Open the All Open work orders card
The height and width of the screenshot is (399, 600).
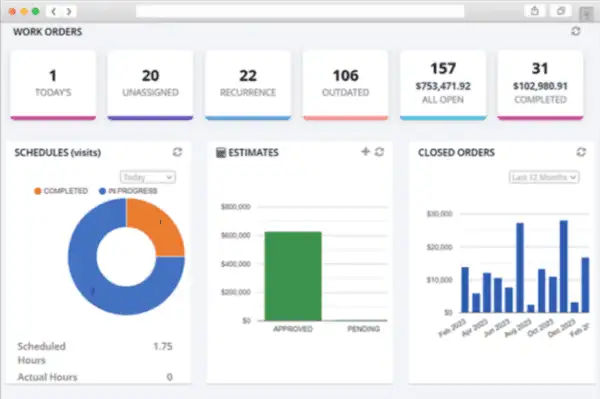click(443, 85)
